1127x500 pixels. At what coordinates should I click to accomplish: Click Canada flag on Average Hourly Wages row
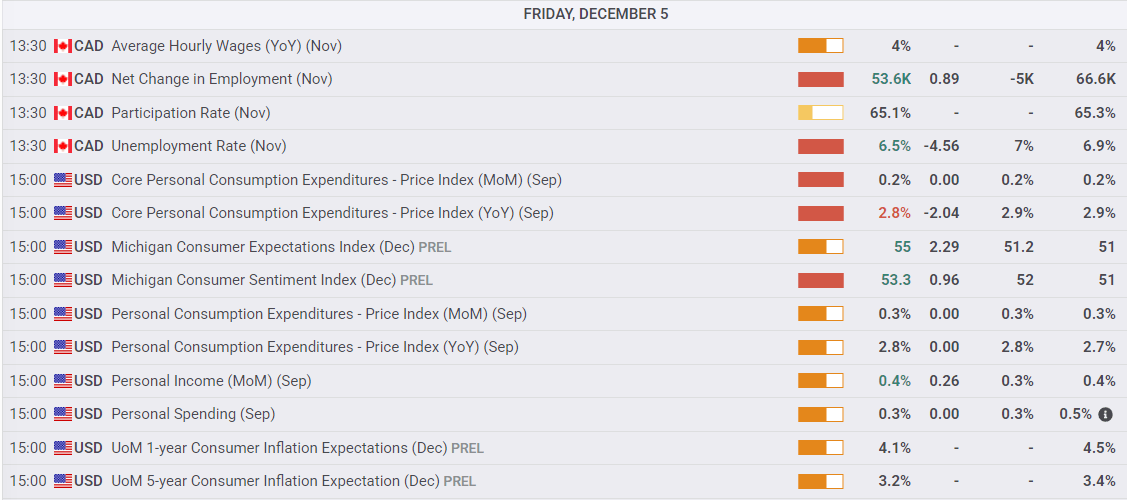click(63, 46)
